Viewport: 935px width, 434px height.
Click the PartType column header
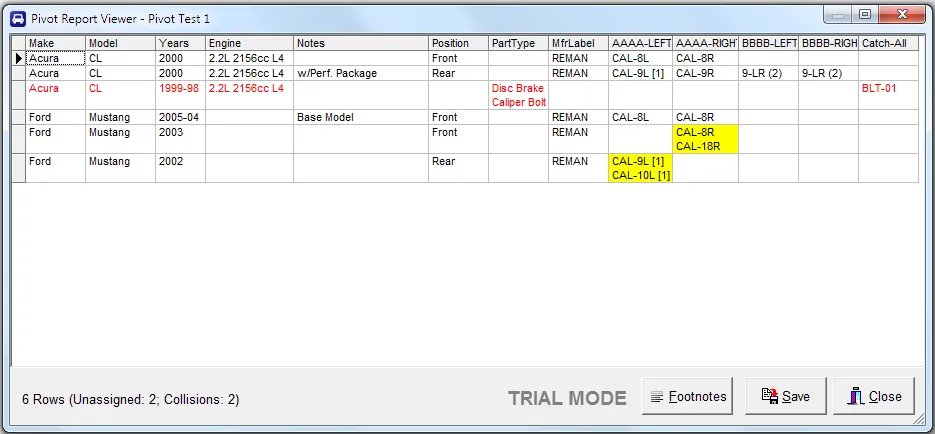click(x=518, y=44)
